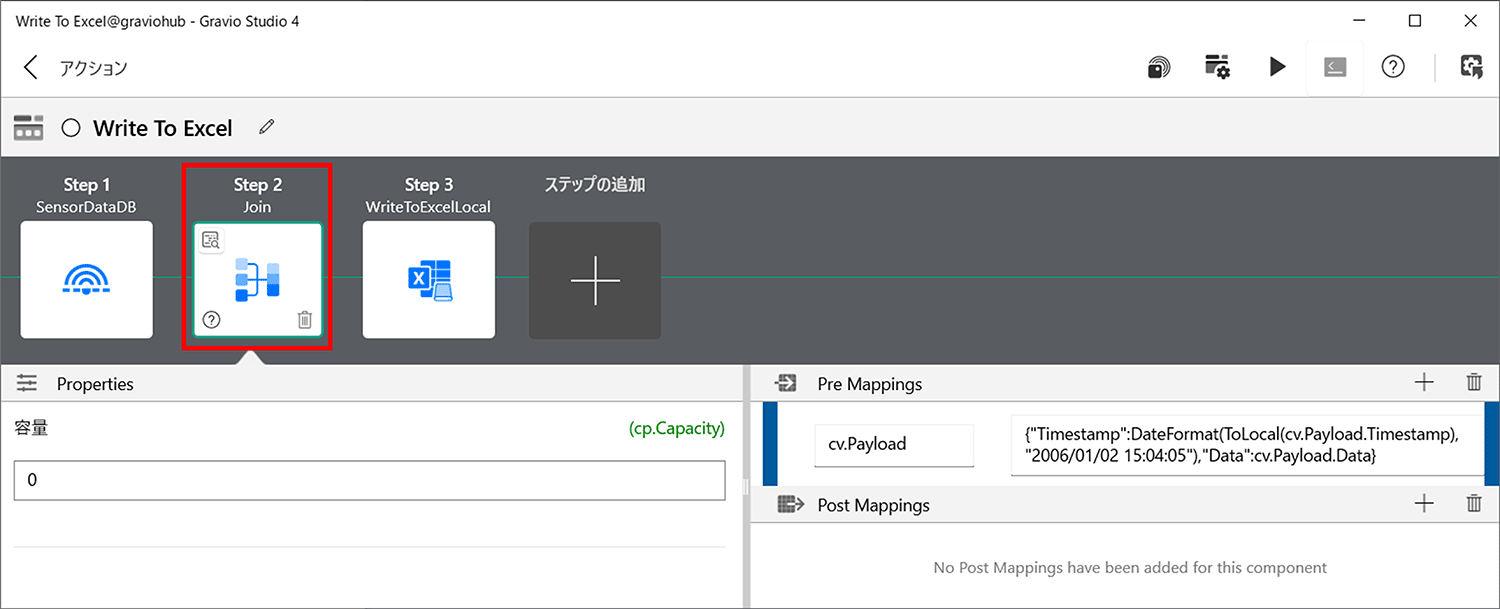The height and width of the screenshot is (609, 1500).
Task: Select the Step 1 SensorDataDB card
Action: [87, 280]
